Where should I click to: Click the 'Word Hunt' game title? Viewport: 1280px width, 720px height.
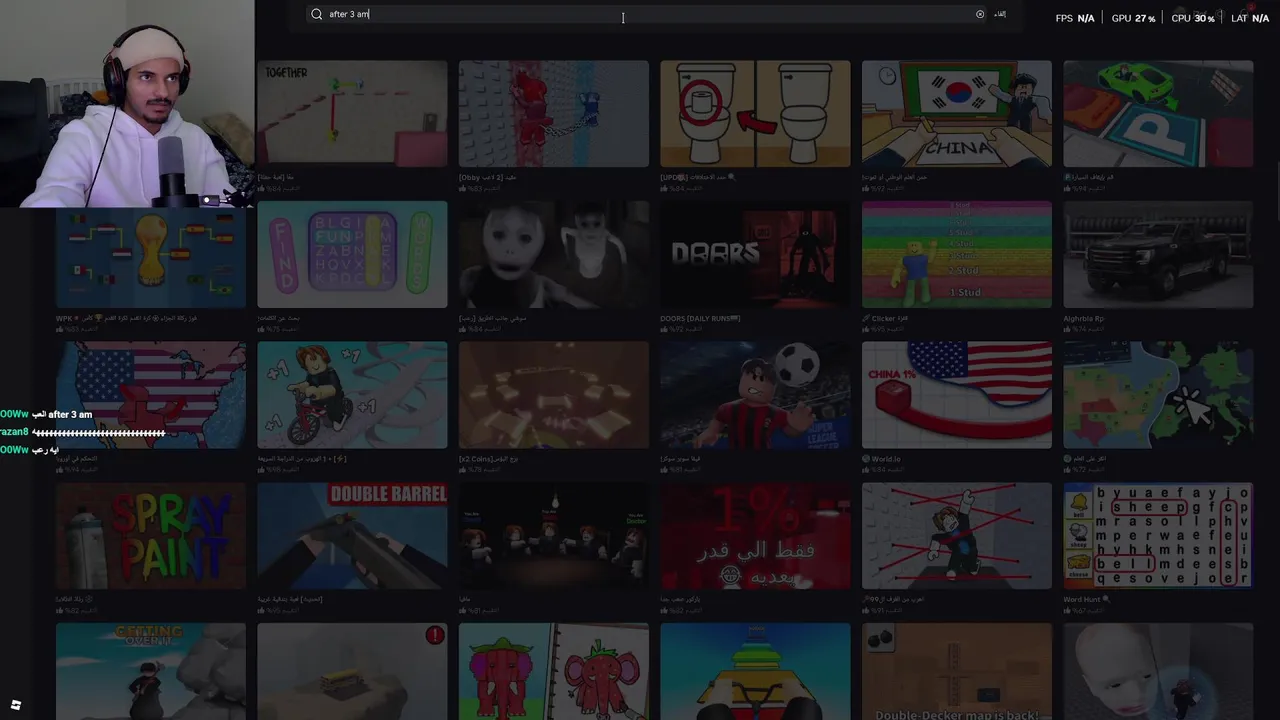1086,600
